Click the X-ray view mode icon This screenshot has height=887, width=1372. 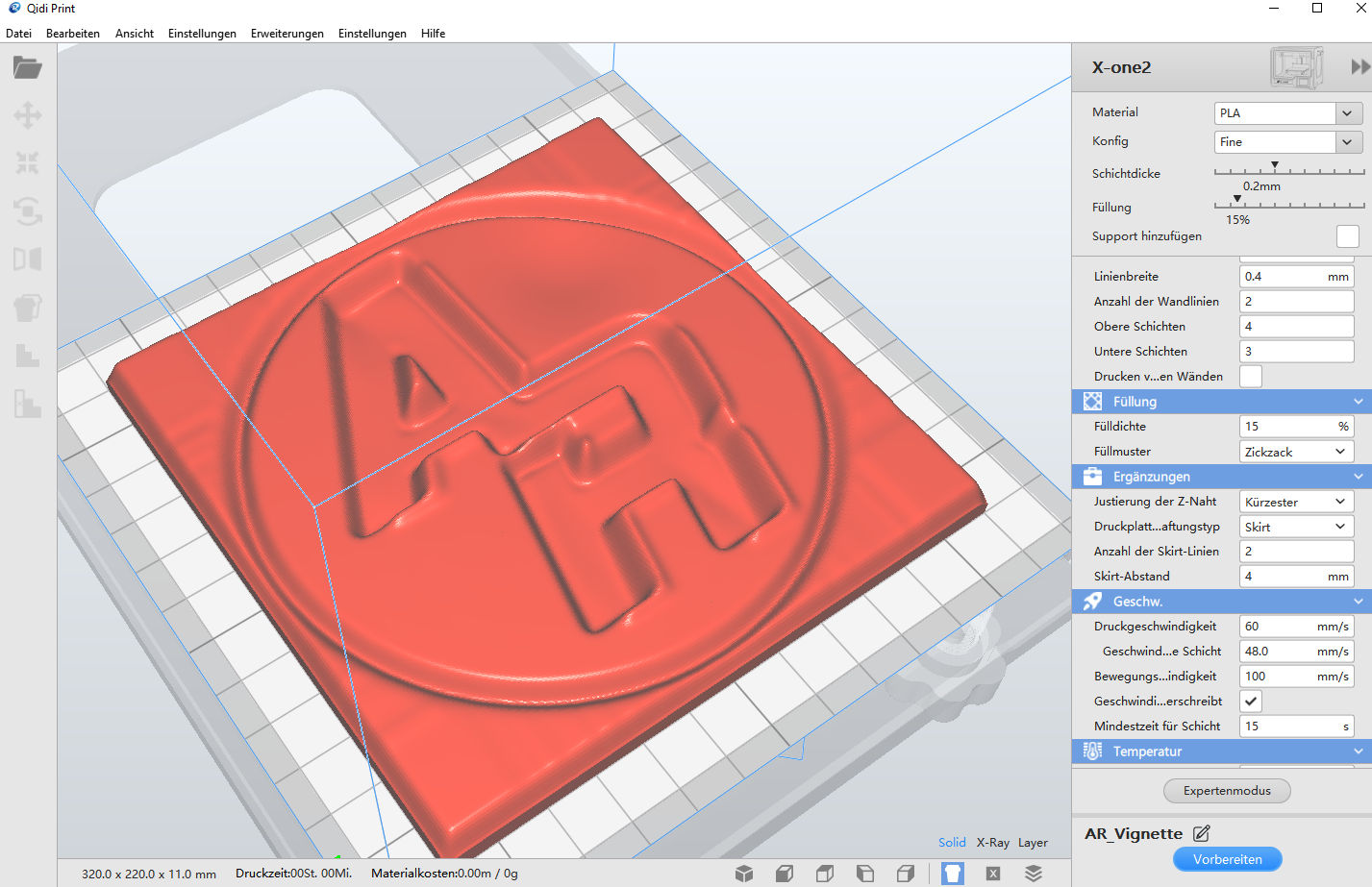click(993, 873)
